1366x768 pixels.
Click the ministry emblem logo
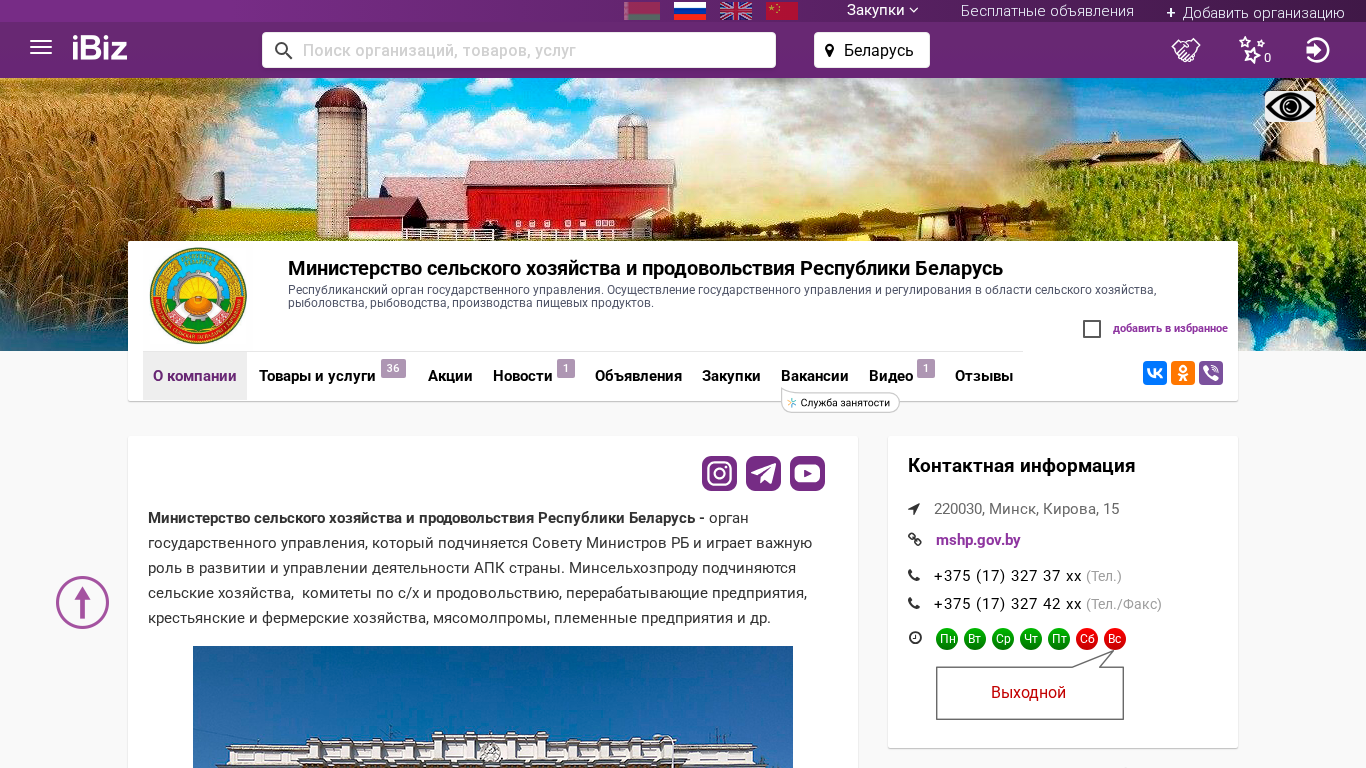(x=198, y=296)
